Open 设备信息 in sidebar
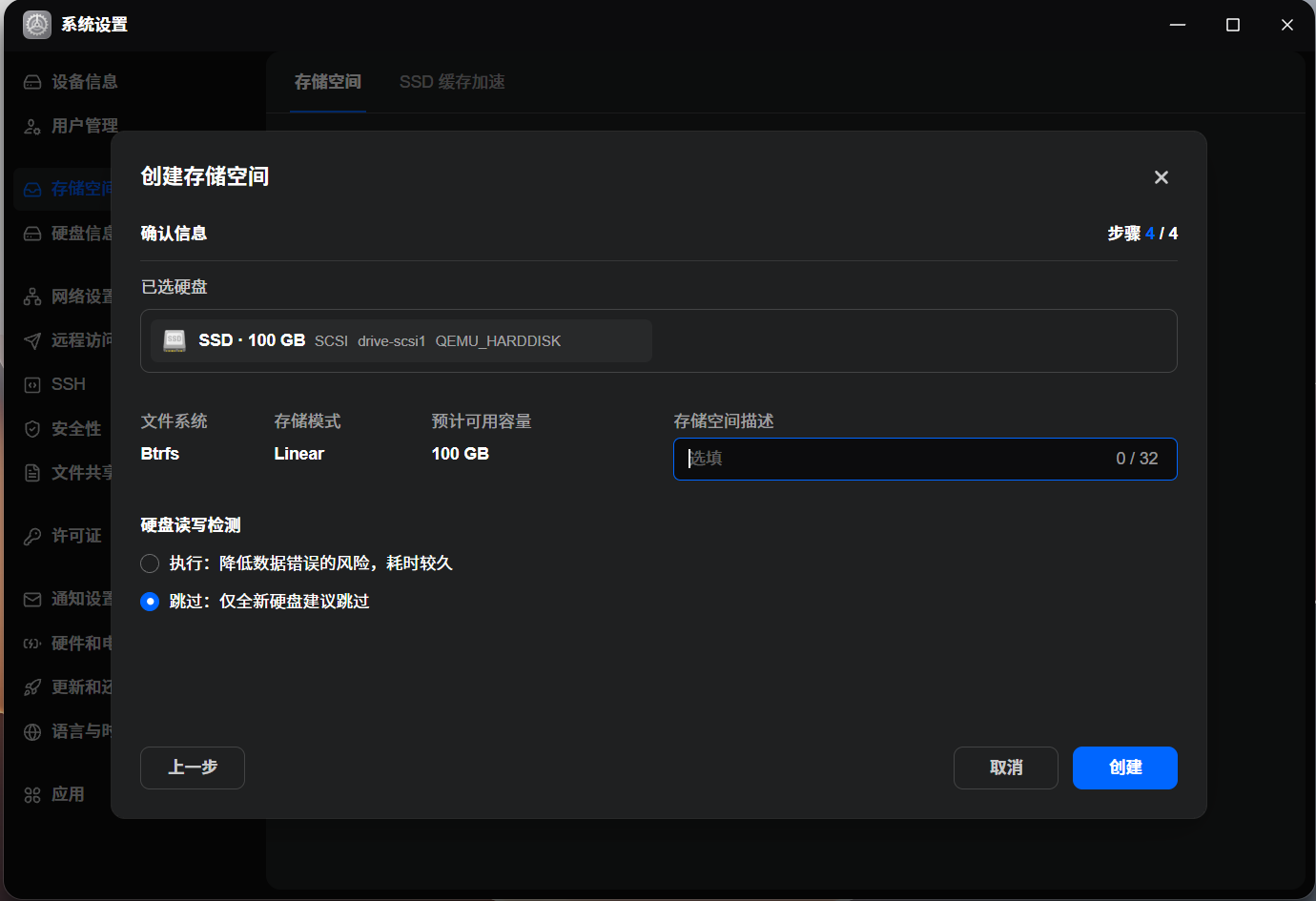 click(72, 82)
